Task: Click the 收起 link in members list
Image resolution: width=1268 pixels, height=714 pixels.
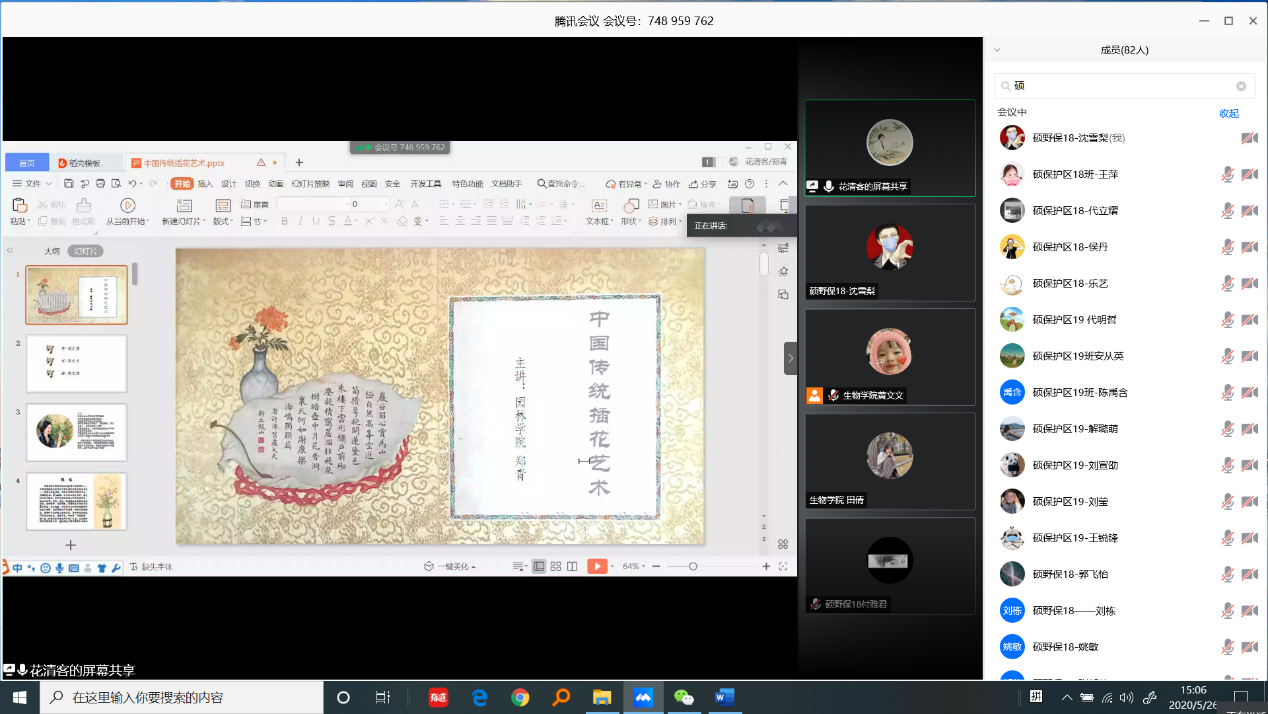Action: (x=1229, y=113)
